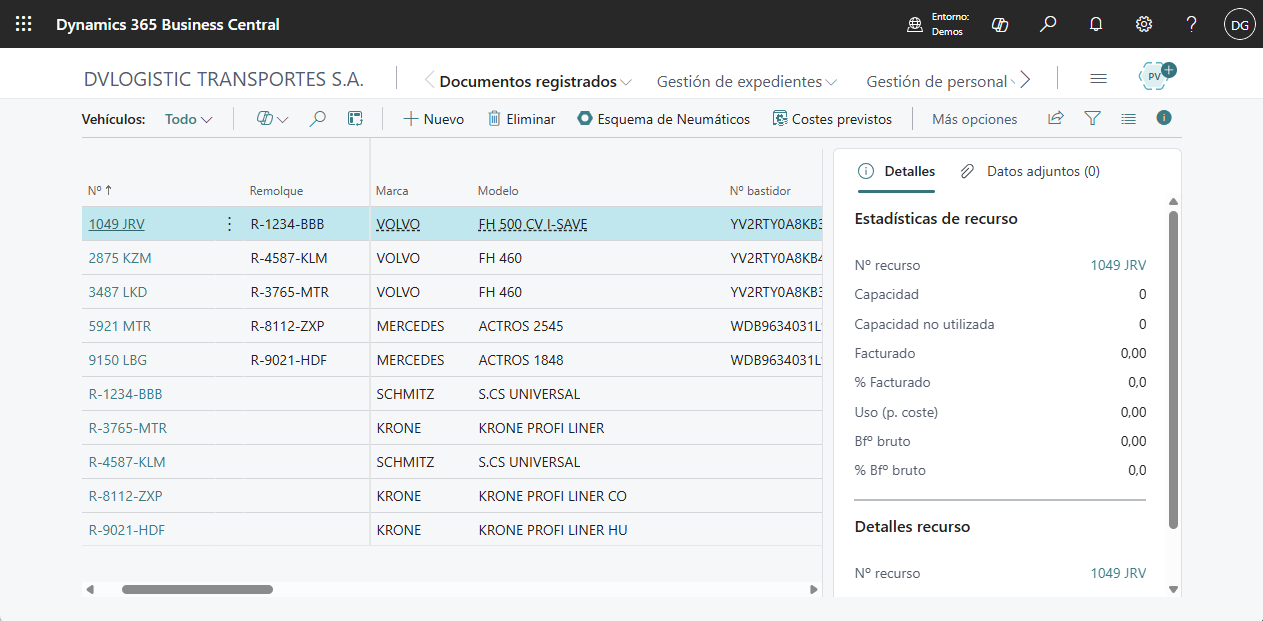The image size is (1263, 621).
Task: Open vehicle 5921 MTR record
Action: [x=120, y=326]
